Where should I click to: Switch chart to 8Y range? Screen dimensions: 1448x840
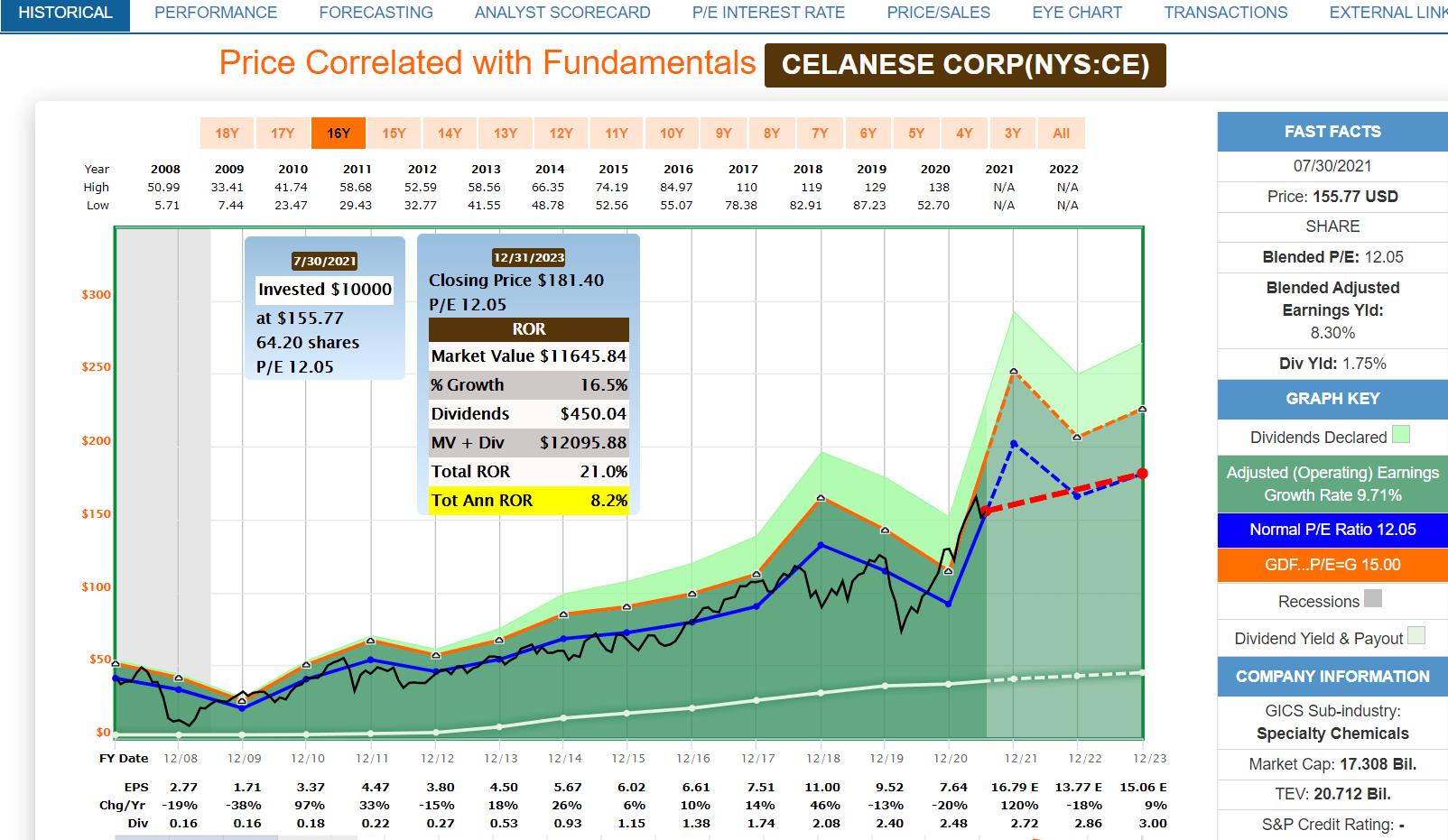pyautogui.click(x=772, y=133)
